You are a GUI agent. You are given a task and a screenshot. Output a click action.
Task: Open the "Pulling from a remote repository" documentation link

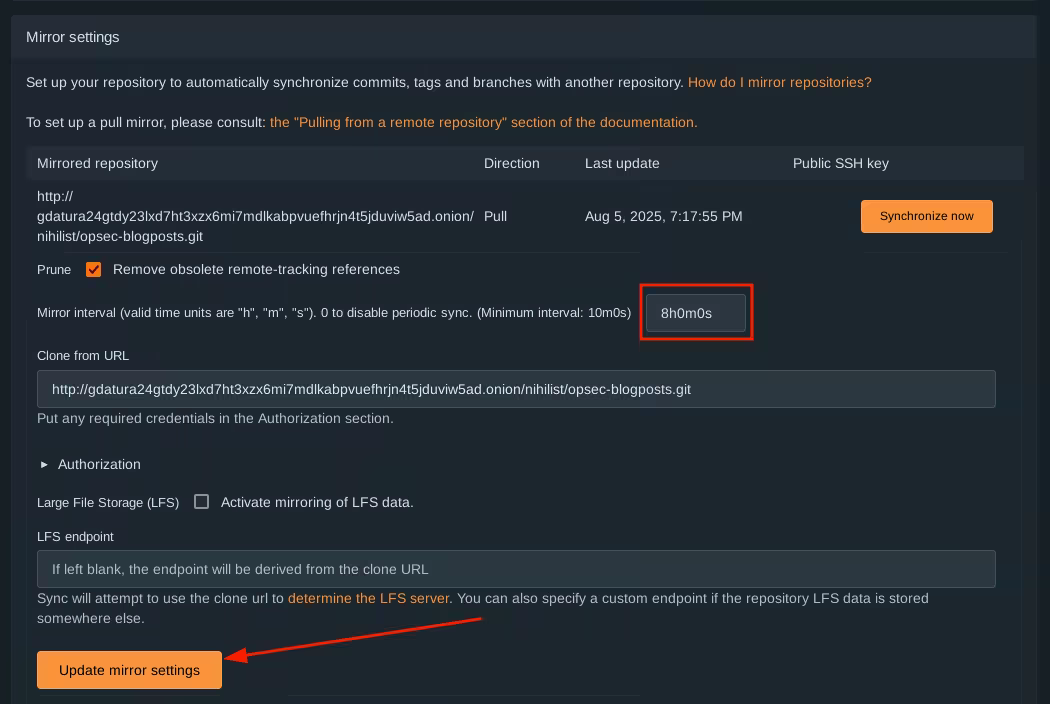pos(483,122)
